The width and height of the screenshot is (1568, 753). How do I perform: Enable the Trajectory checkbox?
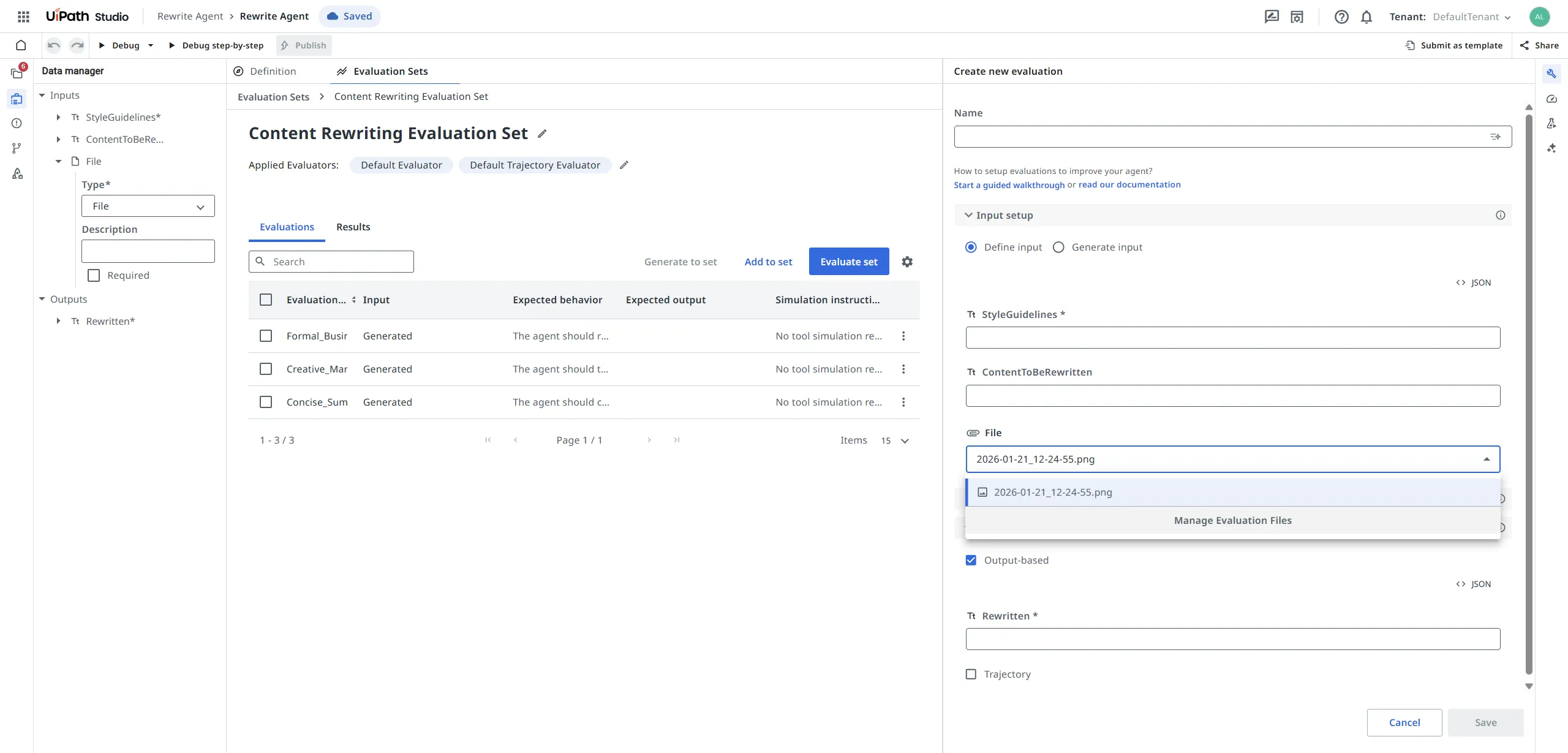[971, 674]
